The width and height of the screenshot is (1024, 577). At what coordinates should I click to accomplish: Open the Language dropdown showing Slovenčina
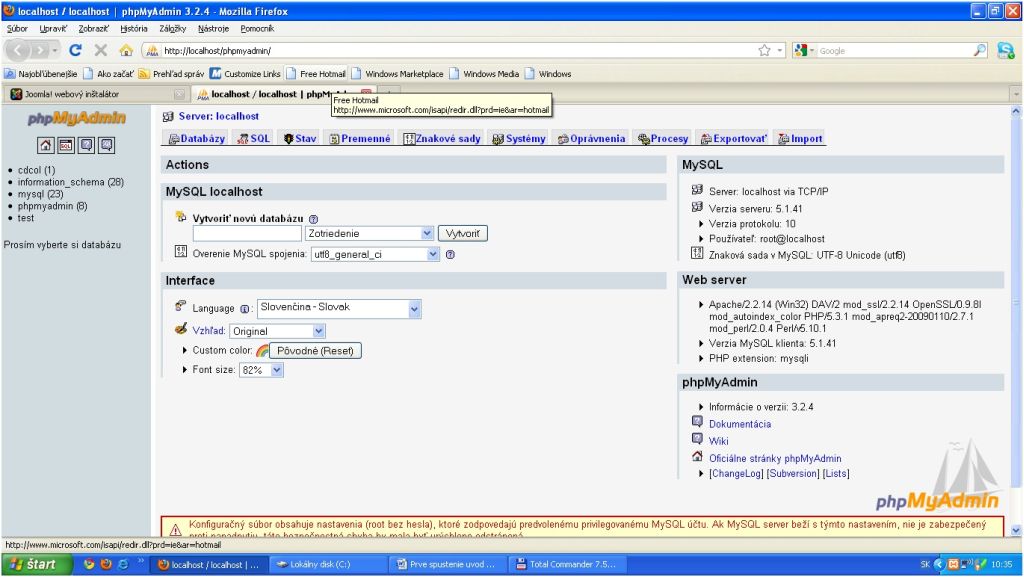339,308
